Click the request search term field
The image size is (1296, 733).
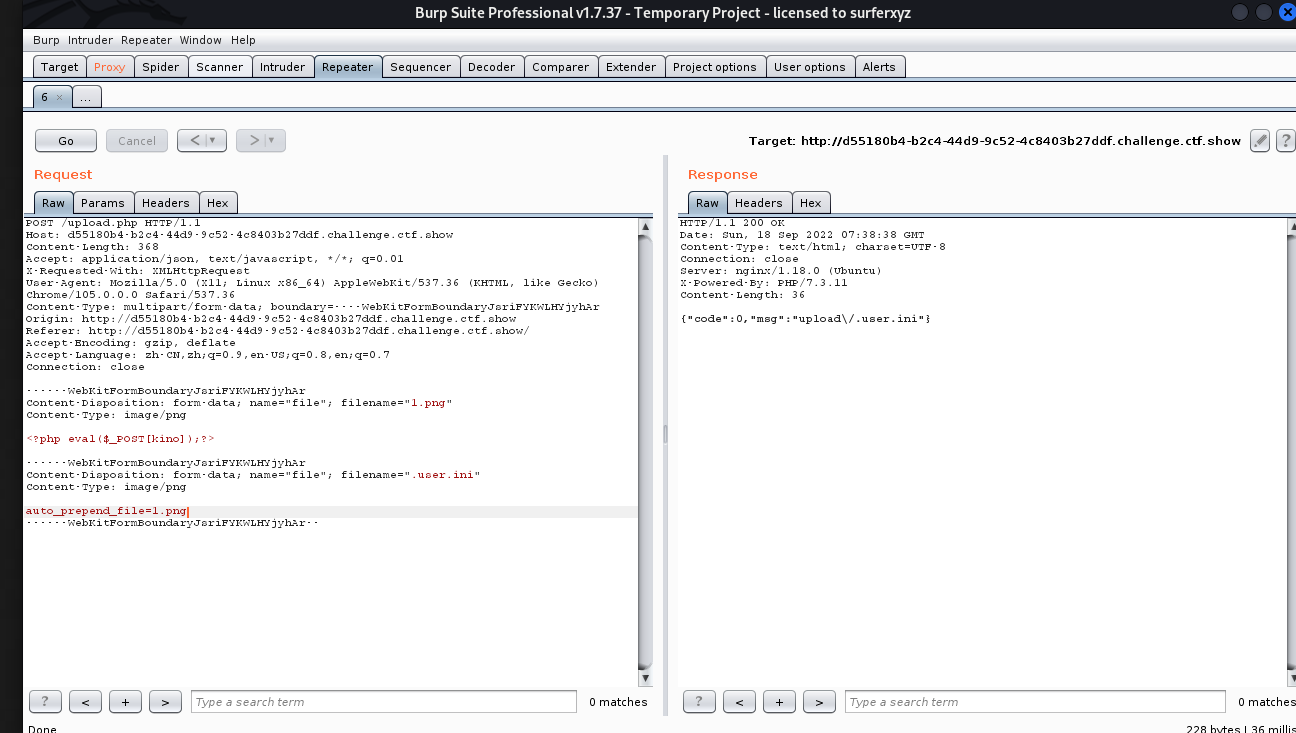[x=384, y=702]
